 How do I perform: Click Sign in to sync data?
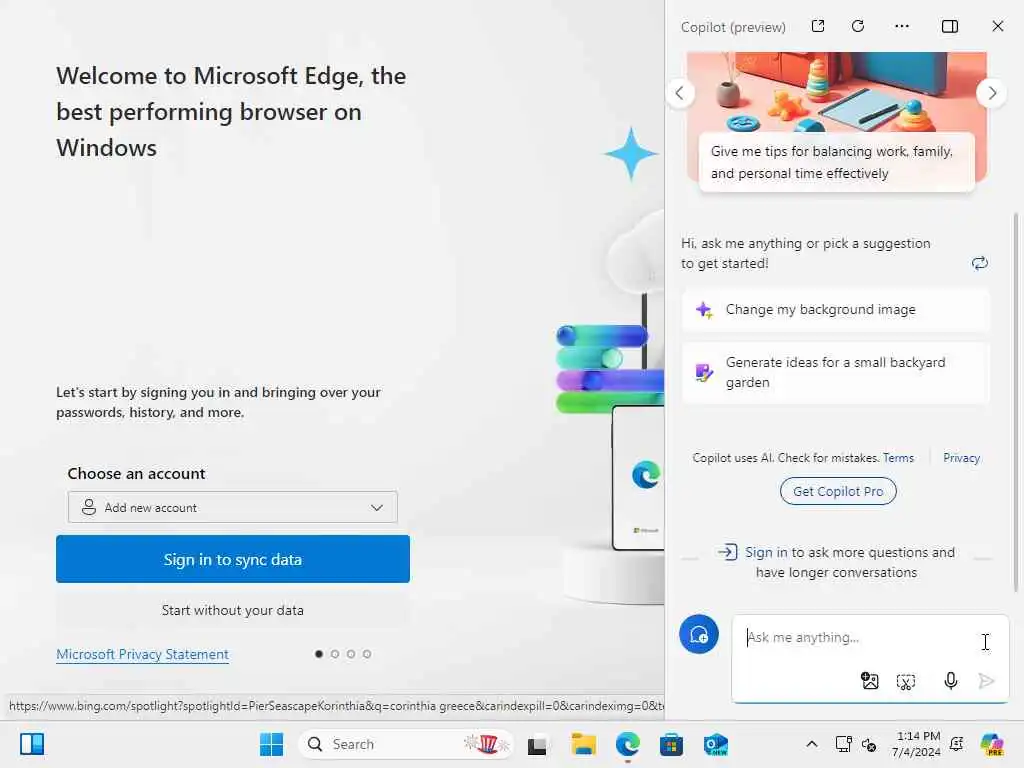(x=232, y=559)
